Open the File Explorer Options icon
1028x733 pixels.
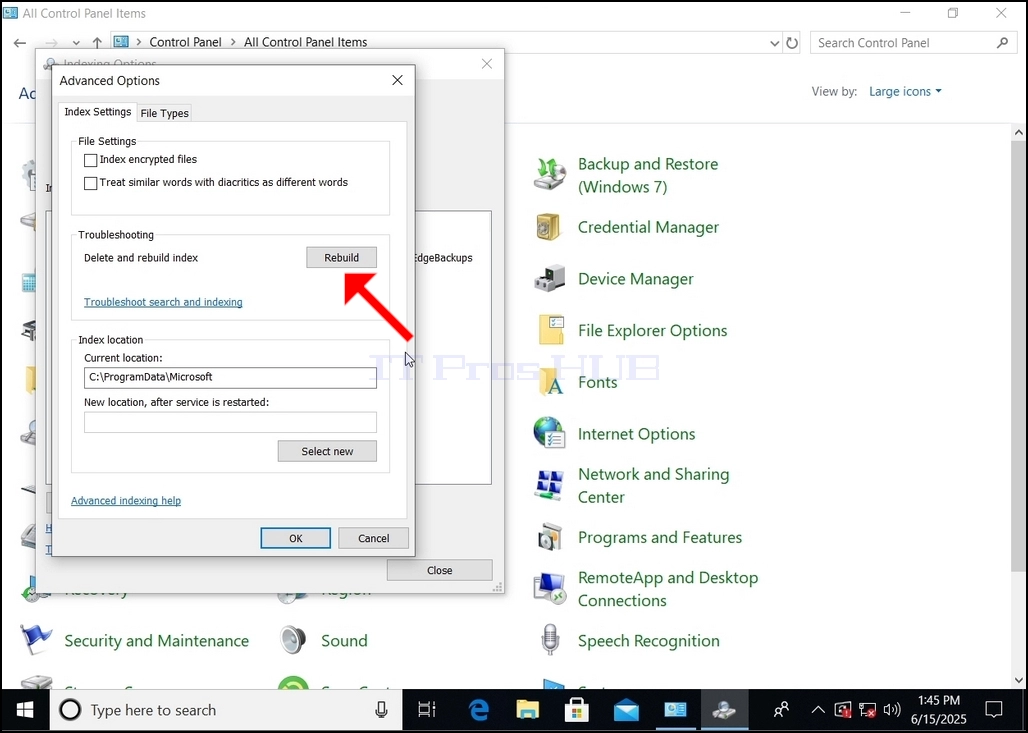pyautogui.click(x=551, y=330)
